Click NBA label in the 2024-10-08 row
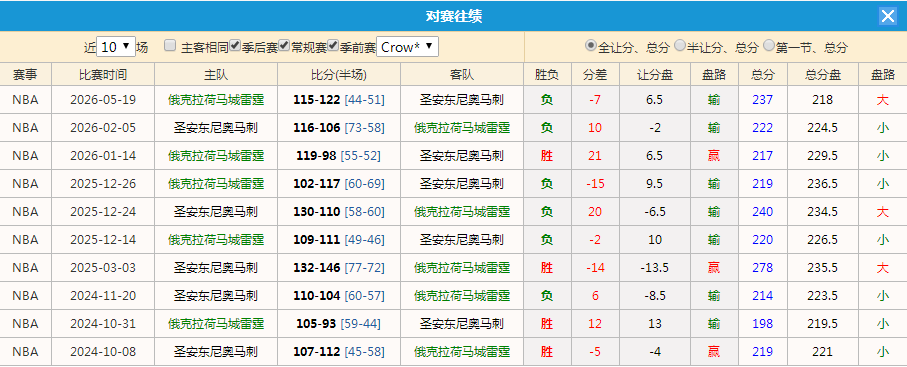 click(x=25, y=352)
